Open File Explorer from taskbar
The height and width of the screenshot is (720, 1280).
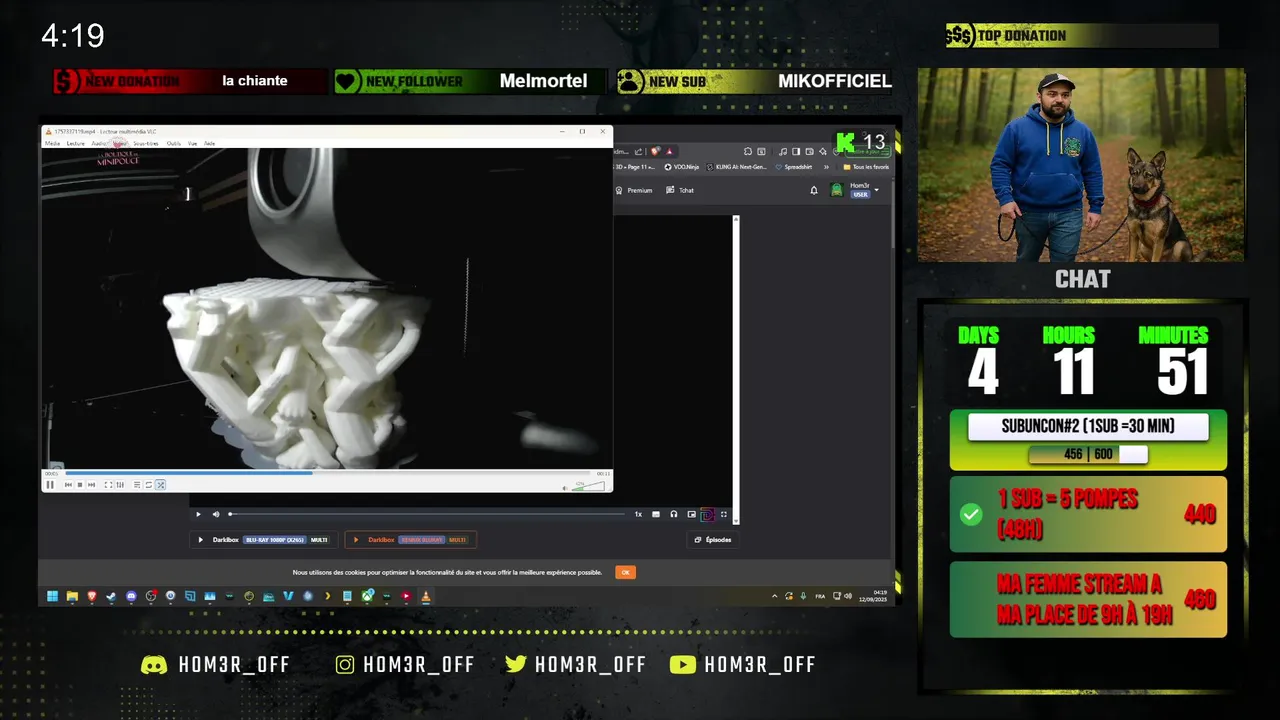72,596
